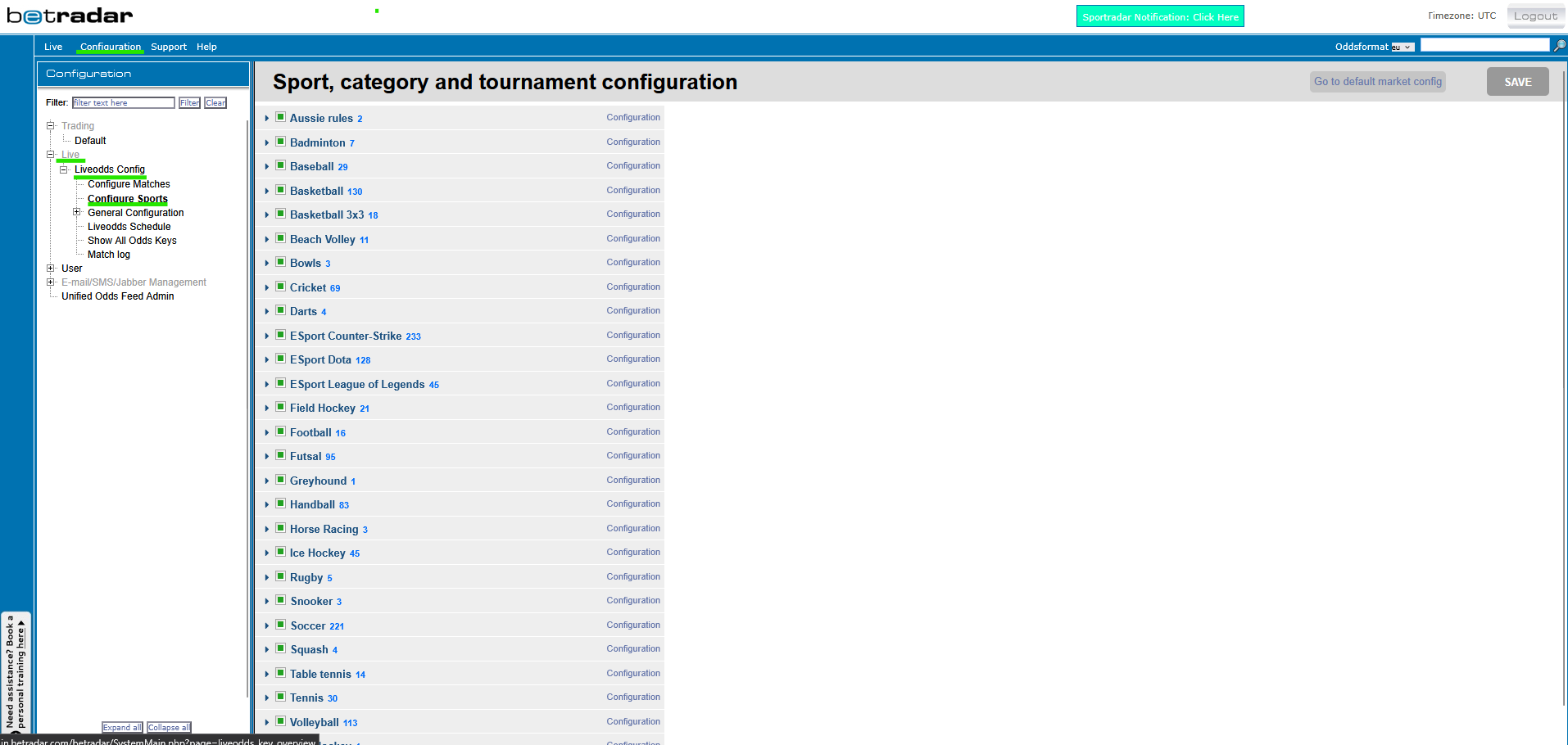Click the search magnifier icon
The height and width of the screenshot is (745, 1568).
(1560, 46)
